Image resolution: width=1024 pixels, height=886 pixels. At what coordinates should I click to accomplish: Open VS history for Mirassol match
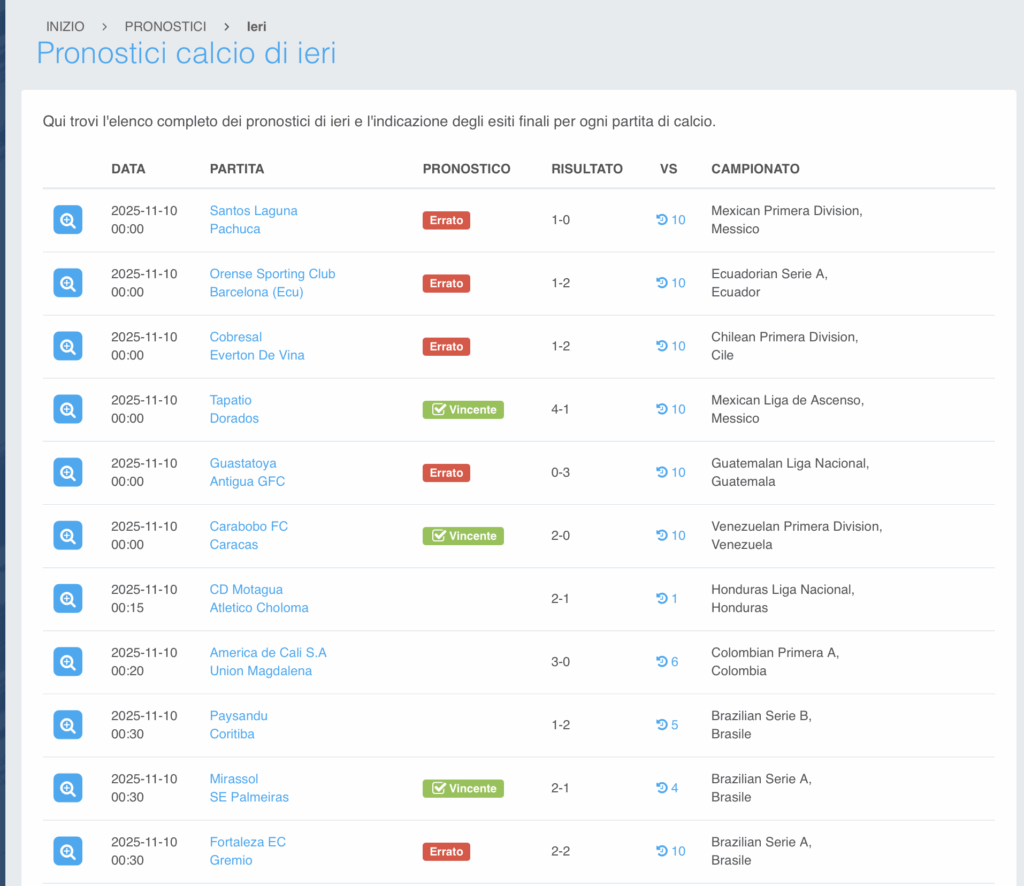click(x=667, y=788)
